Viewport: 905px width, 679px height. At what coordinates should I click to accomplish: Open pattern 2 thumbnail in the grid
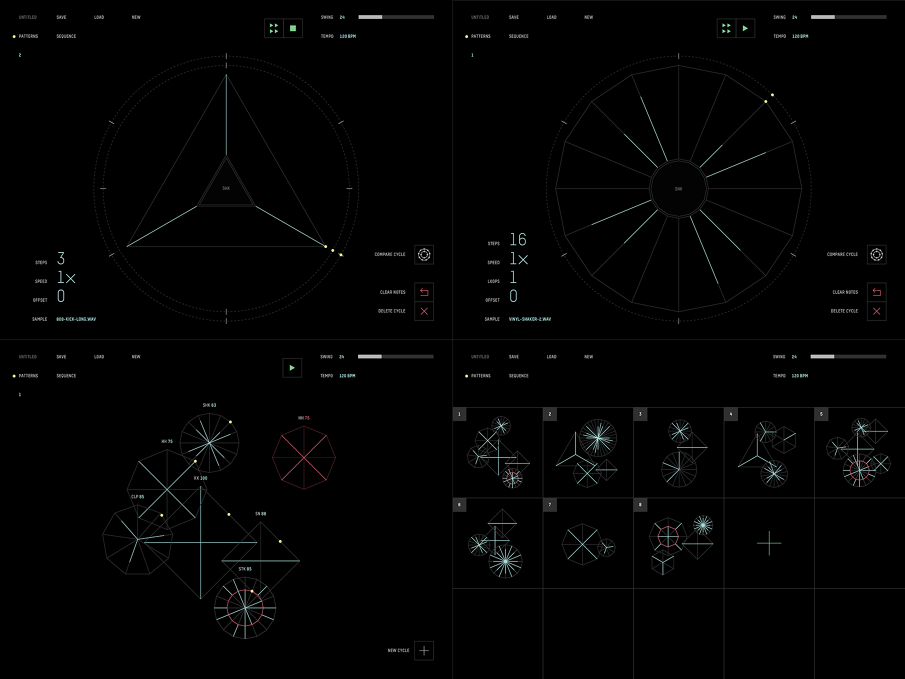pos(588,452)
